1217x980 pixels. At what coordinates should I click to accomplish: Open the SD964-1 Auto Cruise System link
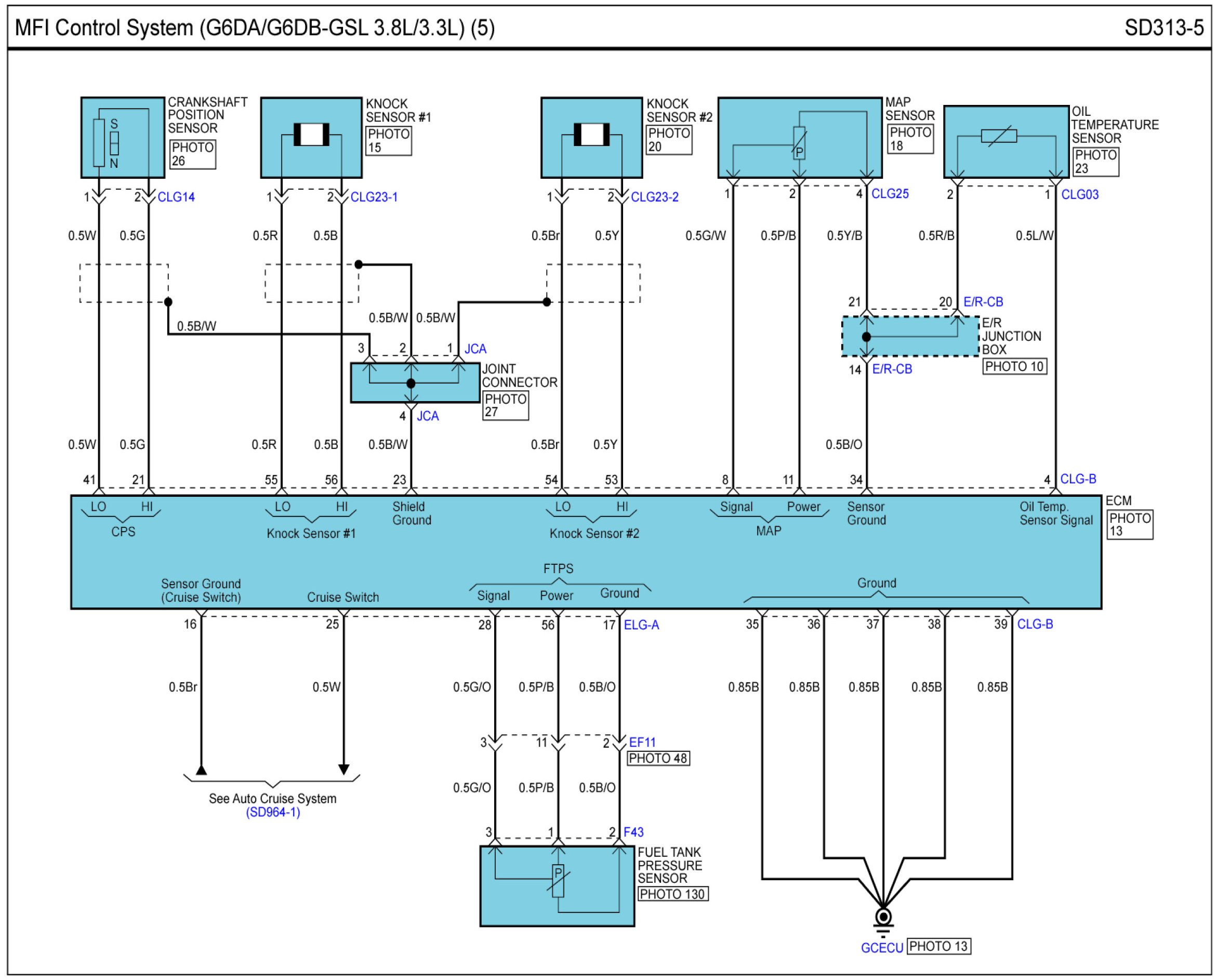point(273,812)
